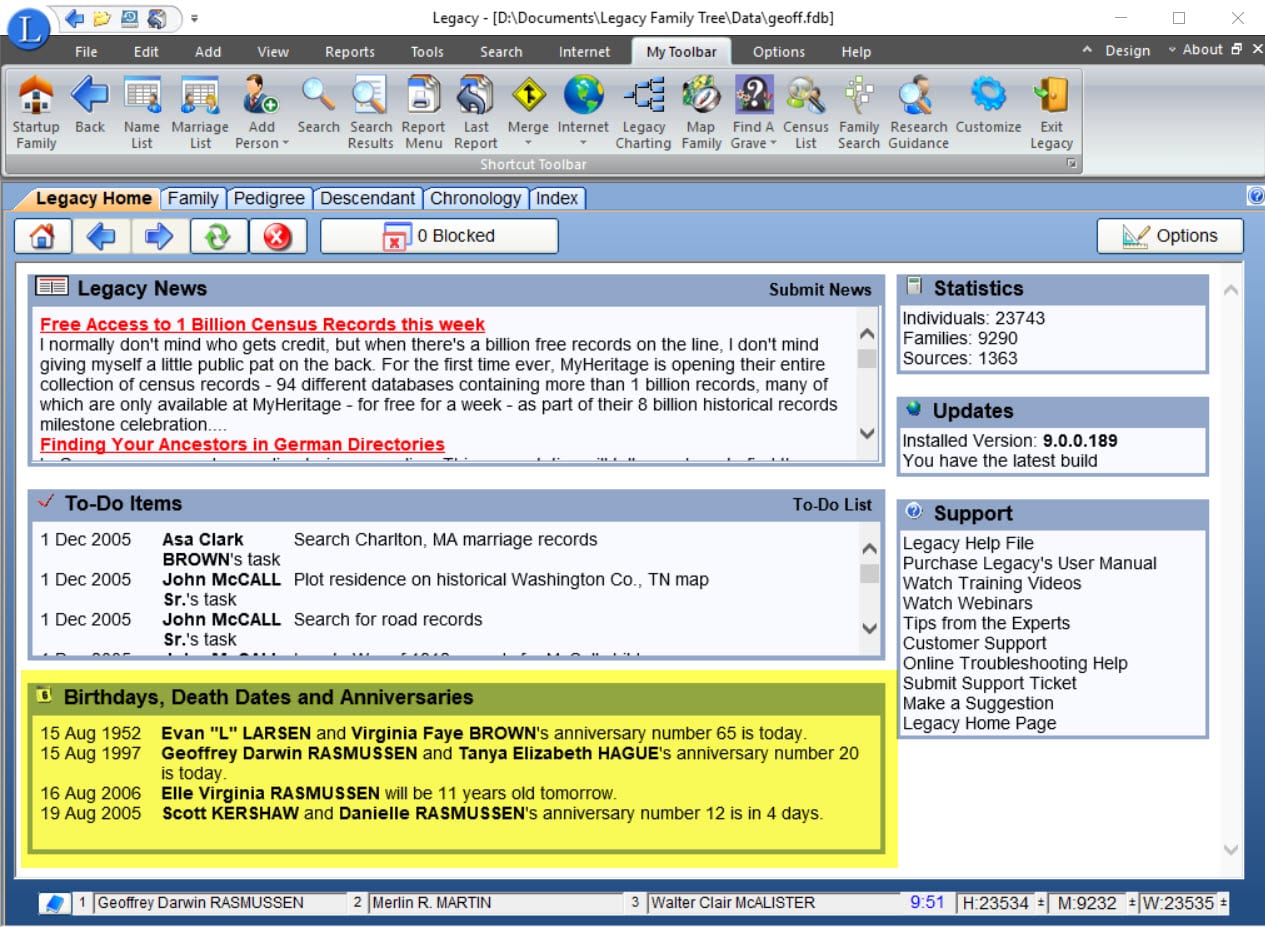The image size is (1265, 927).
Task: Click the Internet globe icon
Action: coord(583,97)
